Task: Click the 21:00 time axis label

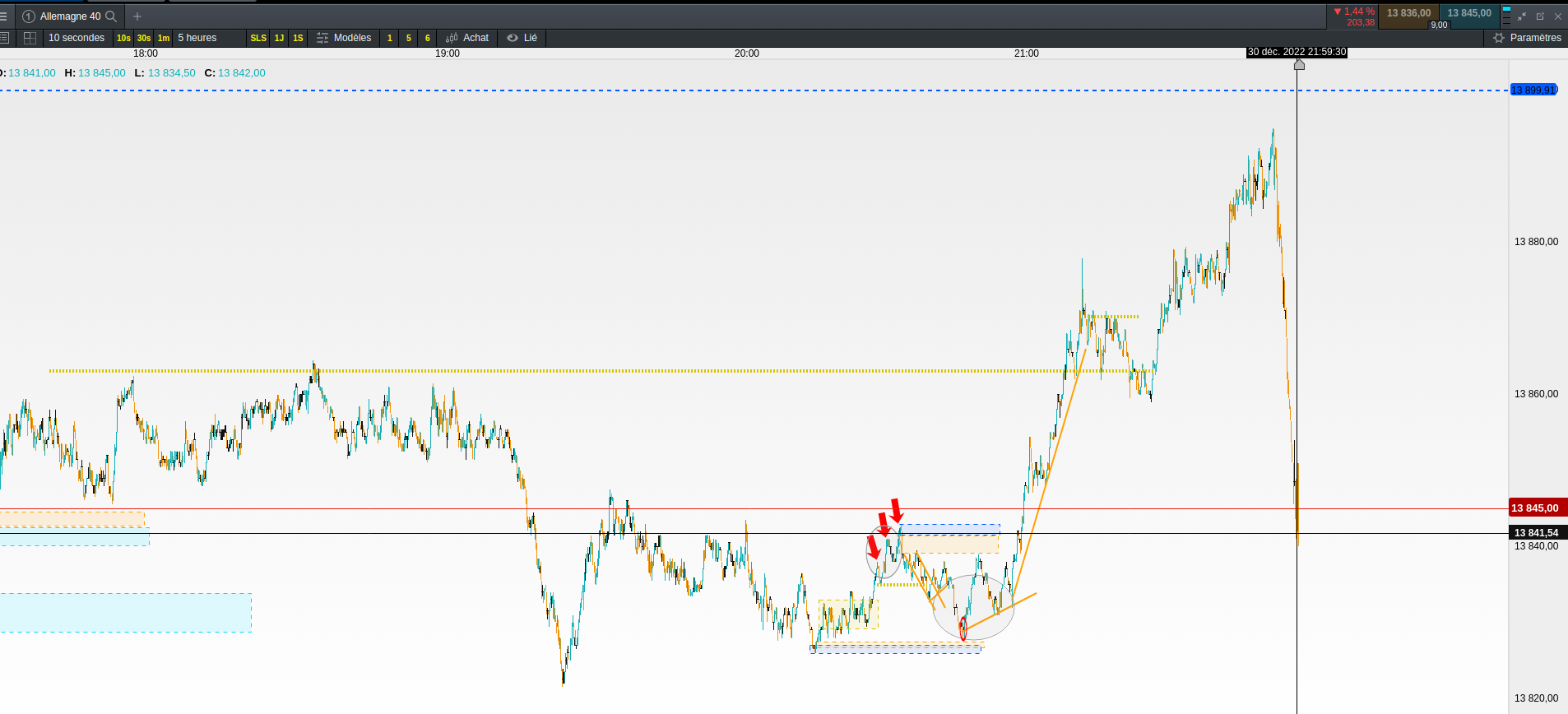Action: (x=1026, y=53)
